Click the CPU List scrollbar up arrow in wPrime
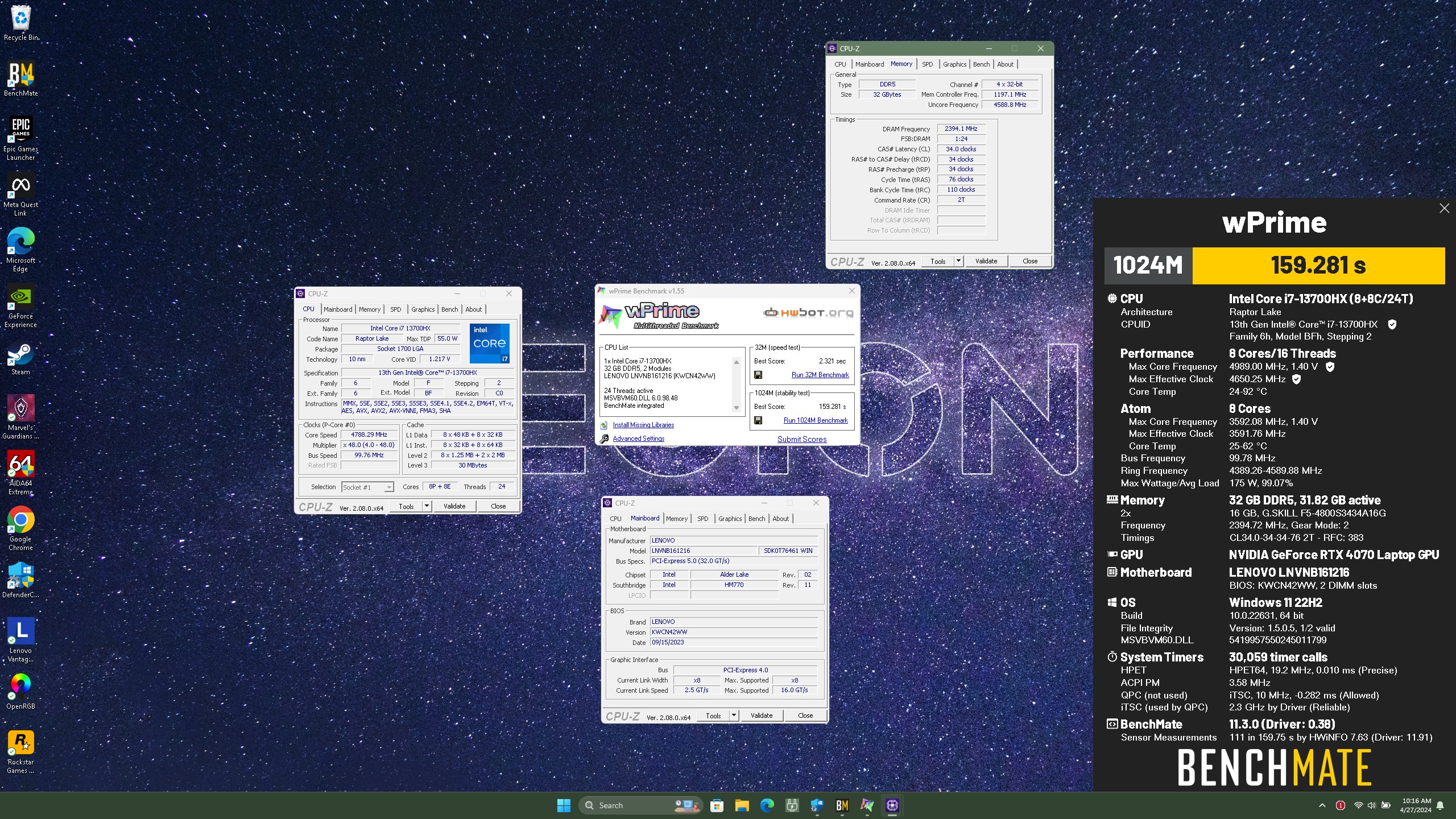 (x=737, y=362)
